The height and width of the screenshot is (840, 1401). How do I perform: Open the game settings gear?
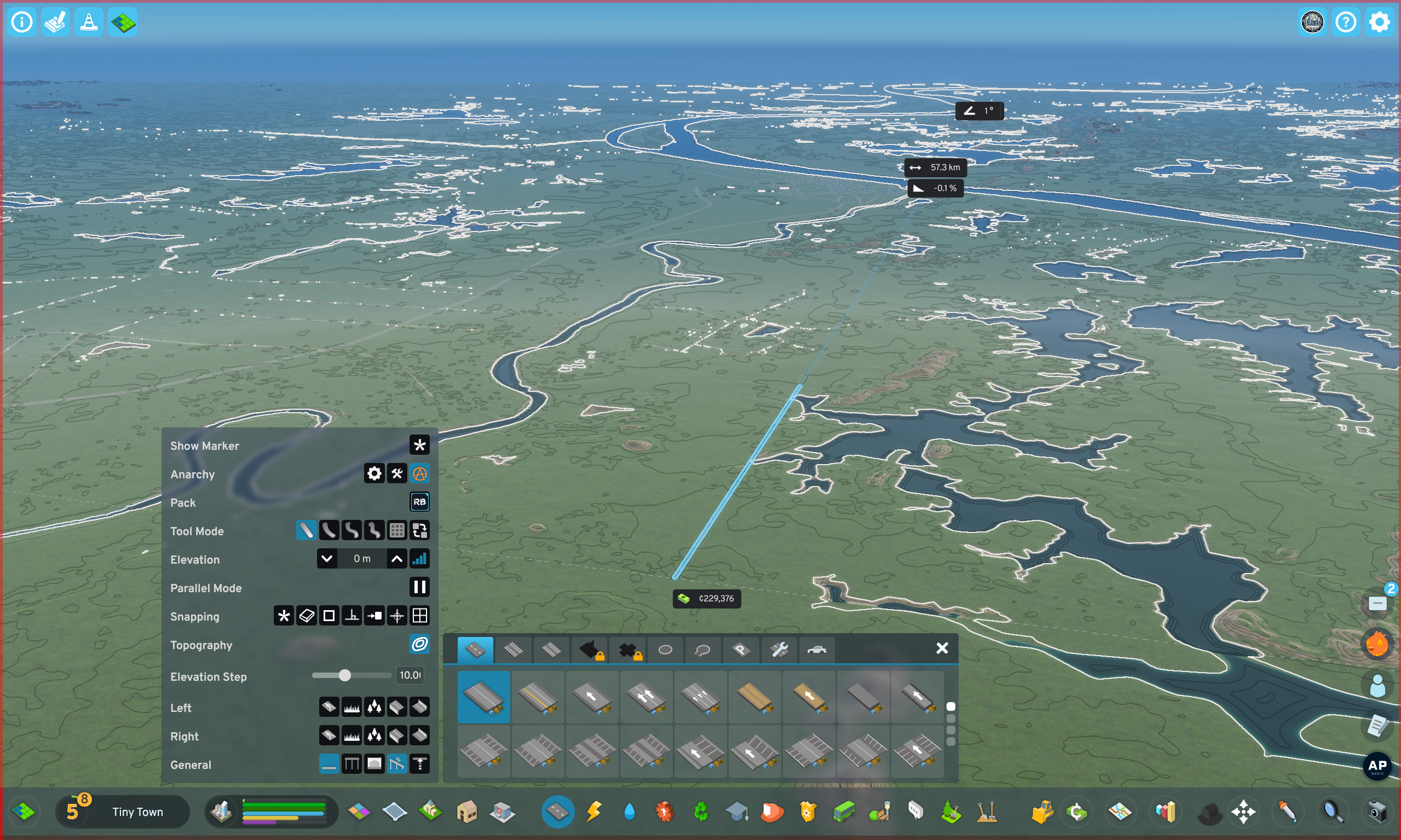(1380, 22)
